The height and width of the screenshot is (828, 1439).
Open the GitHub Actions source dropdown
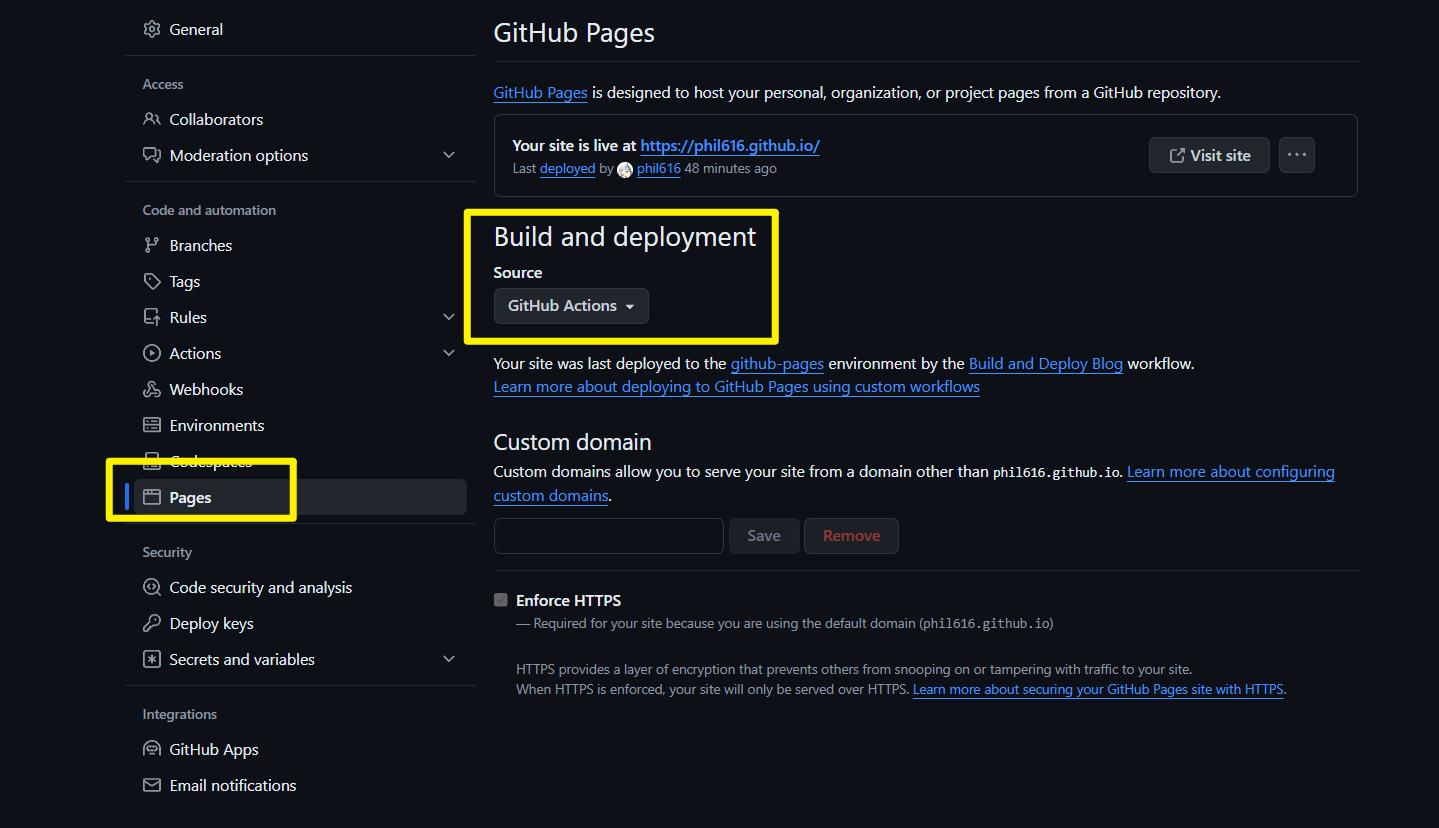571,306
